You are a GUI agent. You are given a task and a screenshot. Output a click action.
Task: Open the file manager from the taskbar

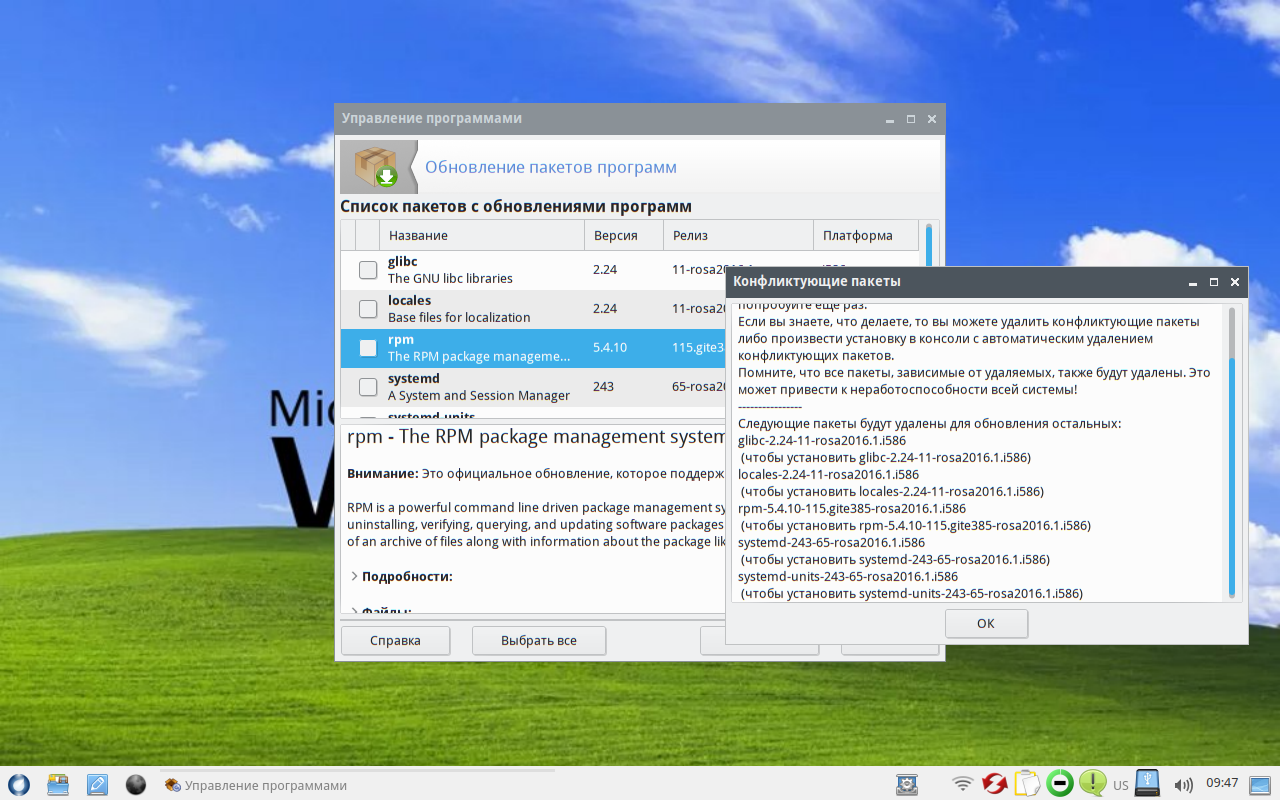click(x=58, y=784)
